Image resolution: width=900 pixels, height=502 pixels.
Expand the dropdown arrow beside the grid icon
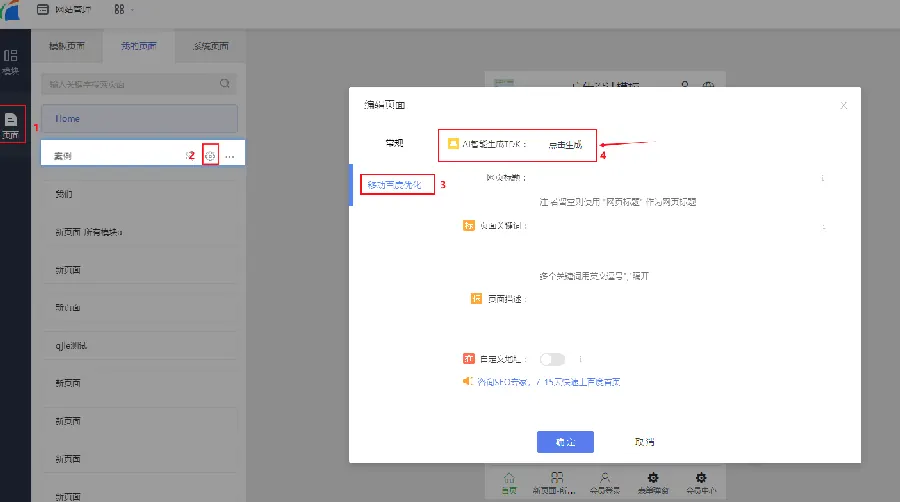click(x=133, y=10)
